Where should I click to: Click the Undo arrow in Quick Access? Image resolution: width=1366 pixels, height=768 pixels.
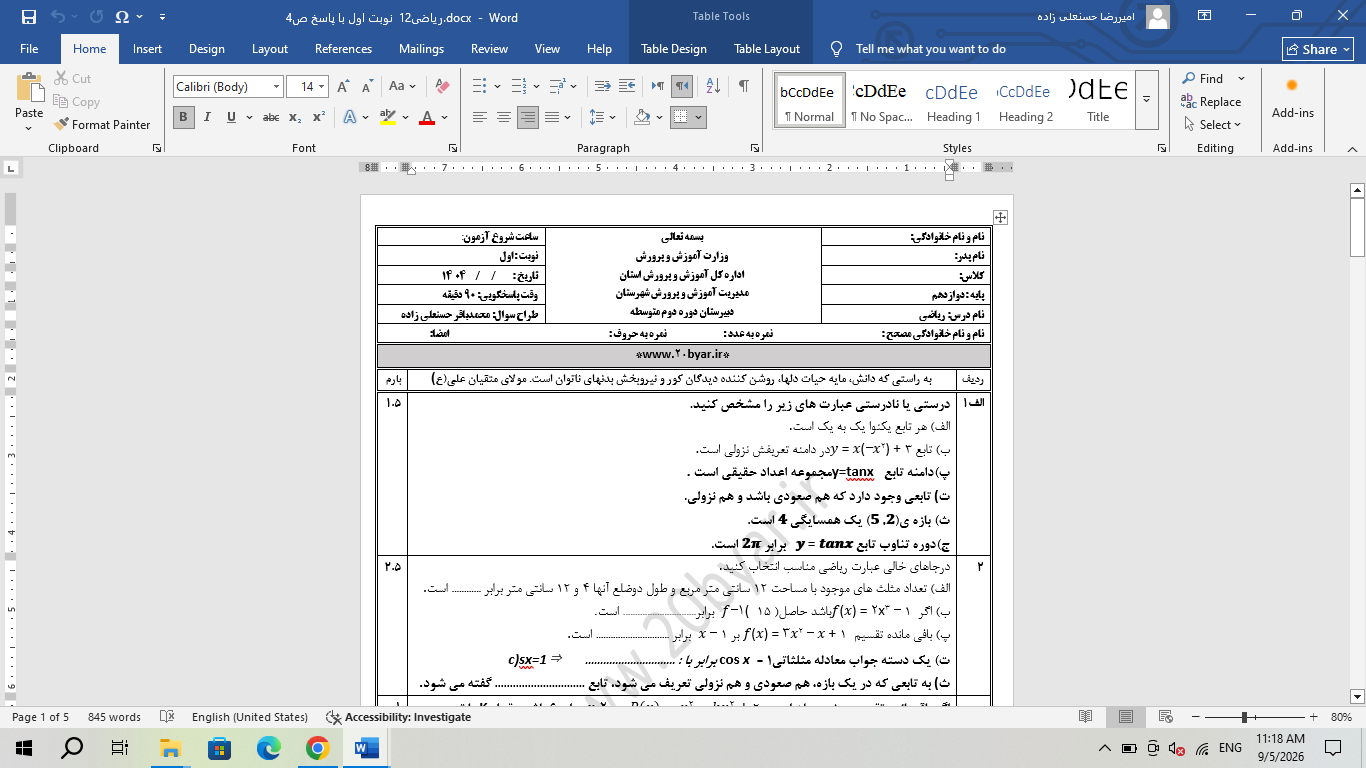[57, 17]
